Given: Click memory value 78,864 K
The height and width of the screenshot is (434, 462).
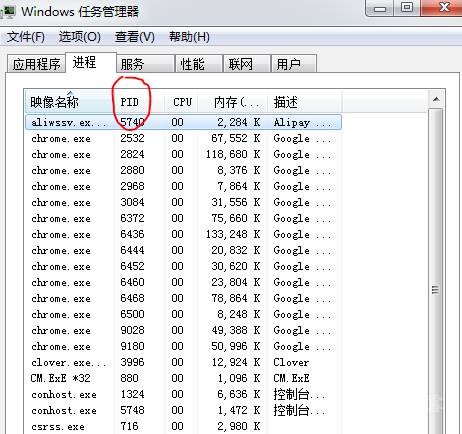Looking at the screenshot, I should click(236, 298).
